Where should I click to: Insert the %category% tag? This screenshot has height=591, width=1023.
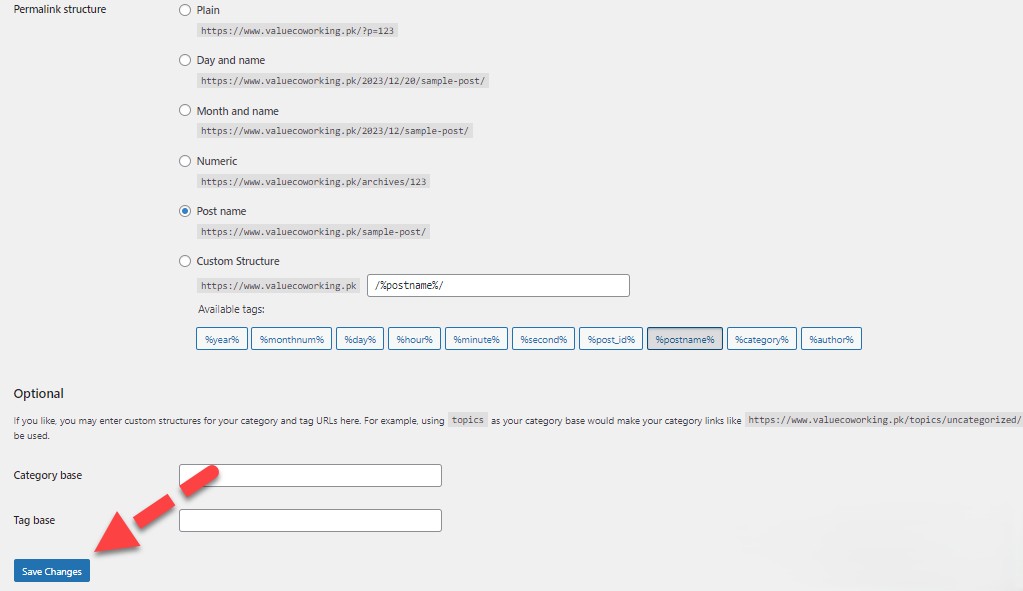click(x=762, y=339)
